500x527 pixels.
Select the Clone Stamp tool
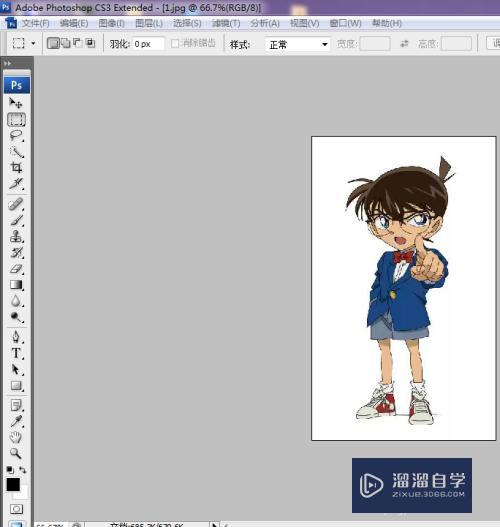16,236
